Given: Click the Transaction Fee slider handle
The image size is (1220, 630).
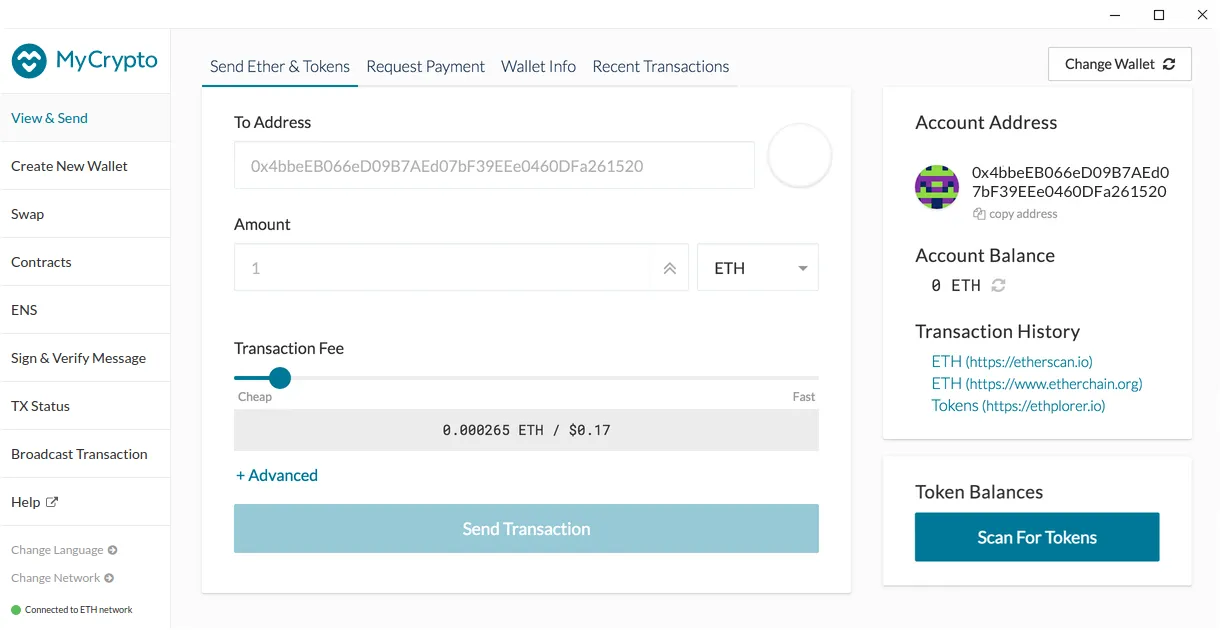Looking at the screenshot, I should coord(280,378).
